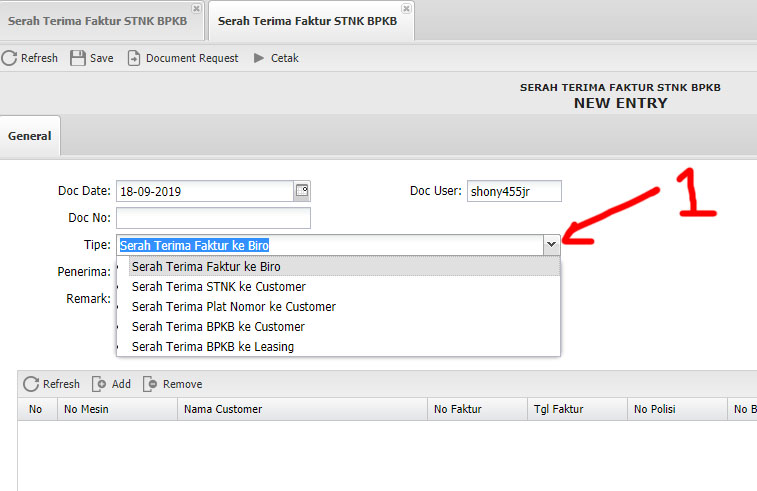The height and width of the screenshot is (491, 757).
Task: Click the grid Refresh icon
Action: [x=31, y=384]
